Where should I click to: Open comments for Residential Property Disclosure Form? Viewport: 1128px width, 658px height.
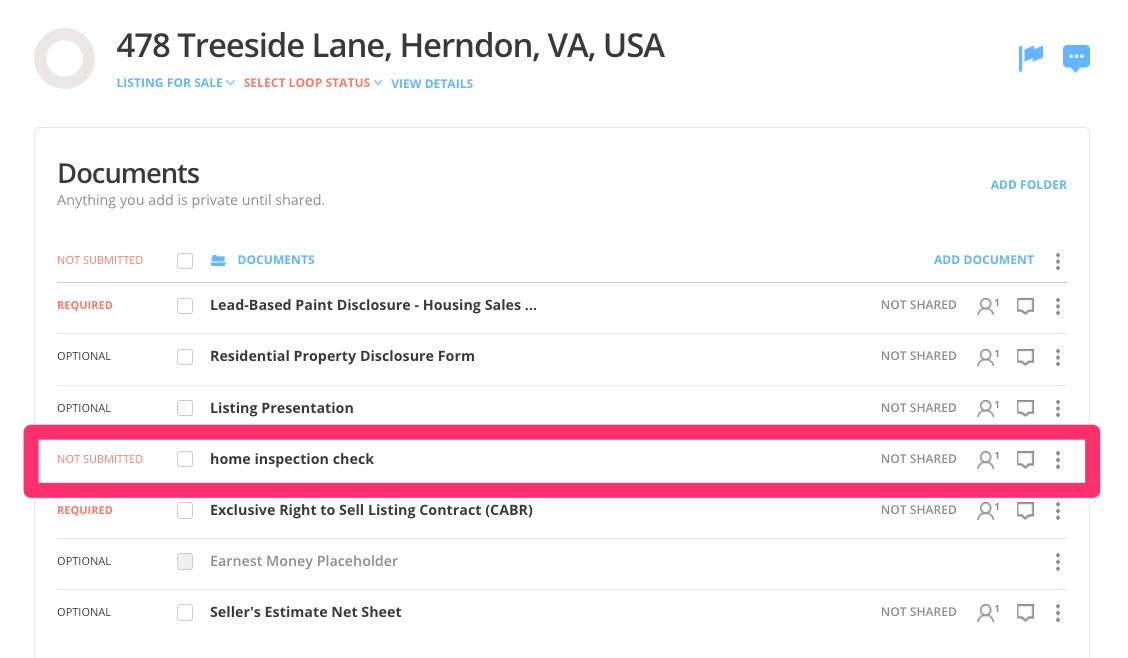pos(1025,357)
